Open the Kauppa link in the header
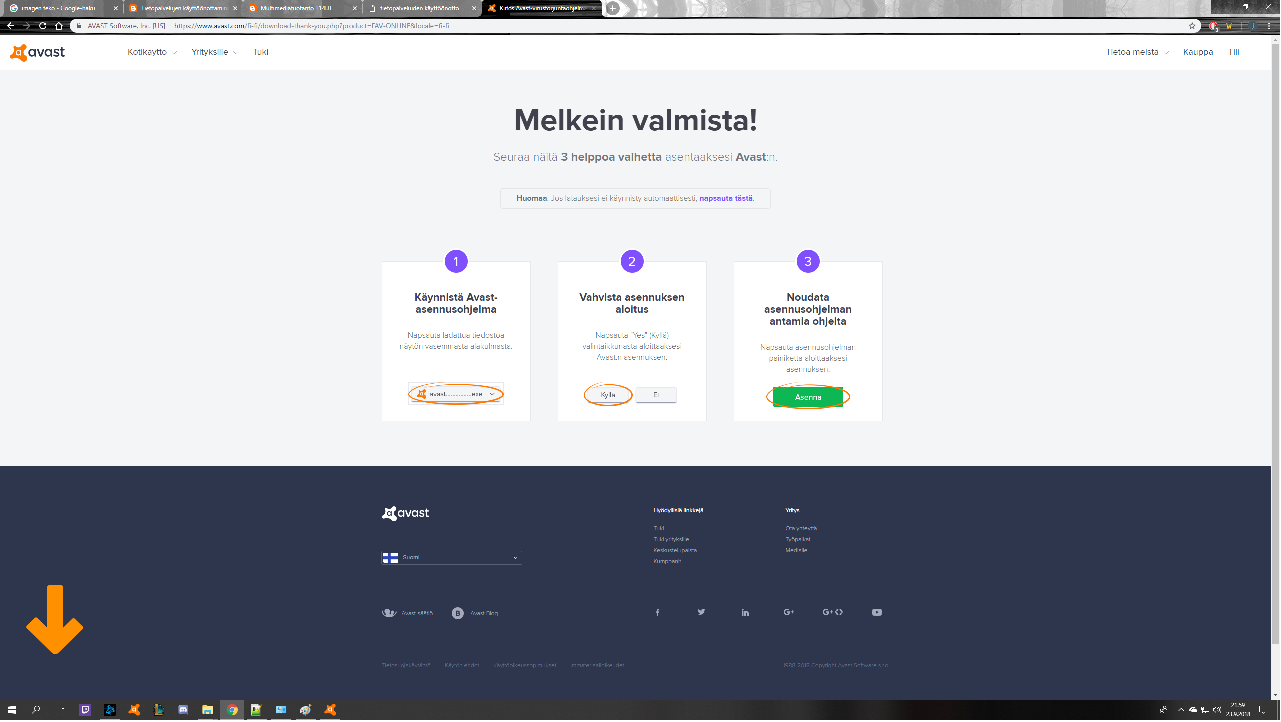This screenshot has height=722, width=1281. (1198, 52)
